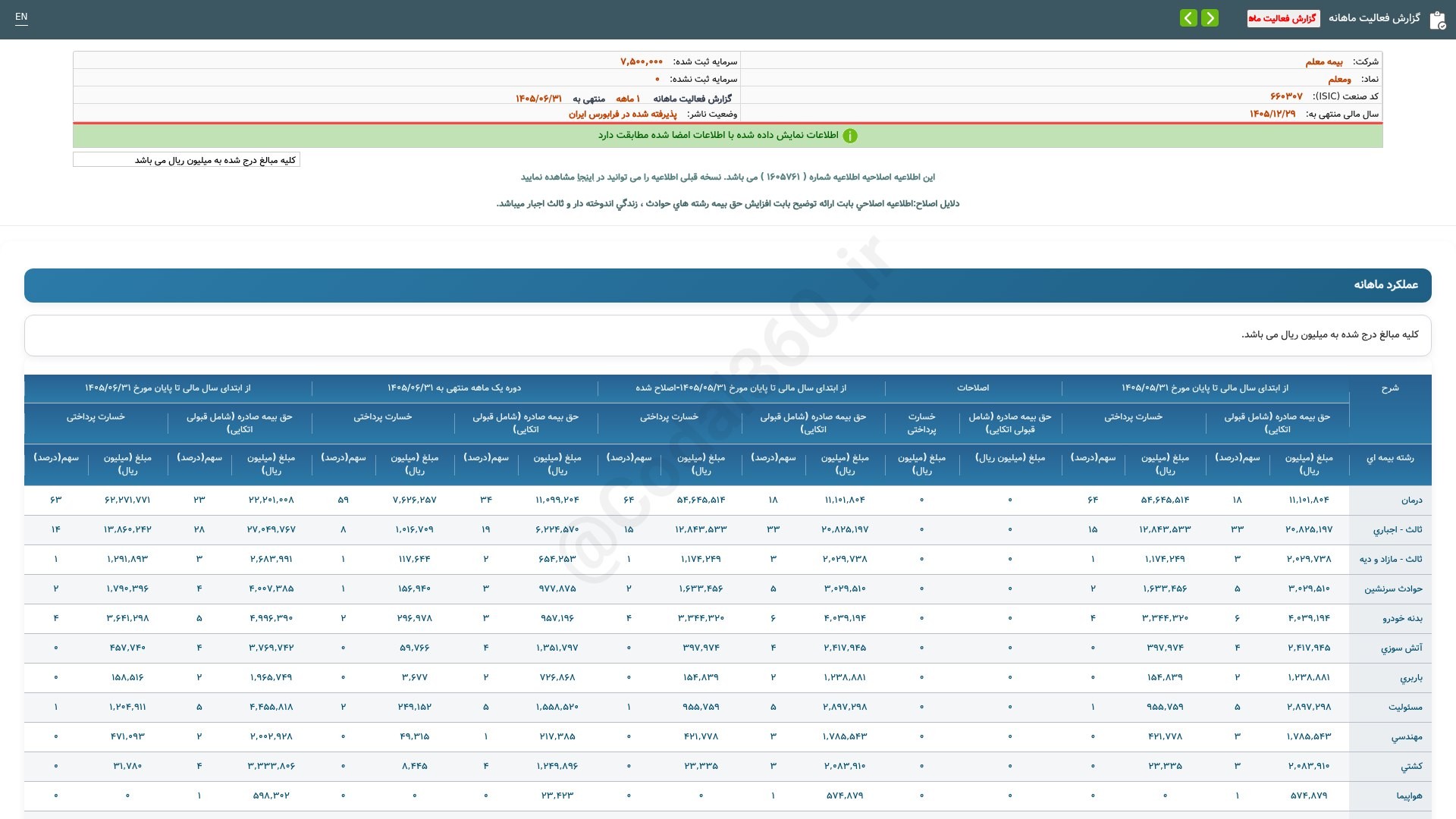Switch language with the EN link
Screen dimensions: 1456x819
click(21, 17)
